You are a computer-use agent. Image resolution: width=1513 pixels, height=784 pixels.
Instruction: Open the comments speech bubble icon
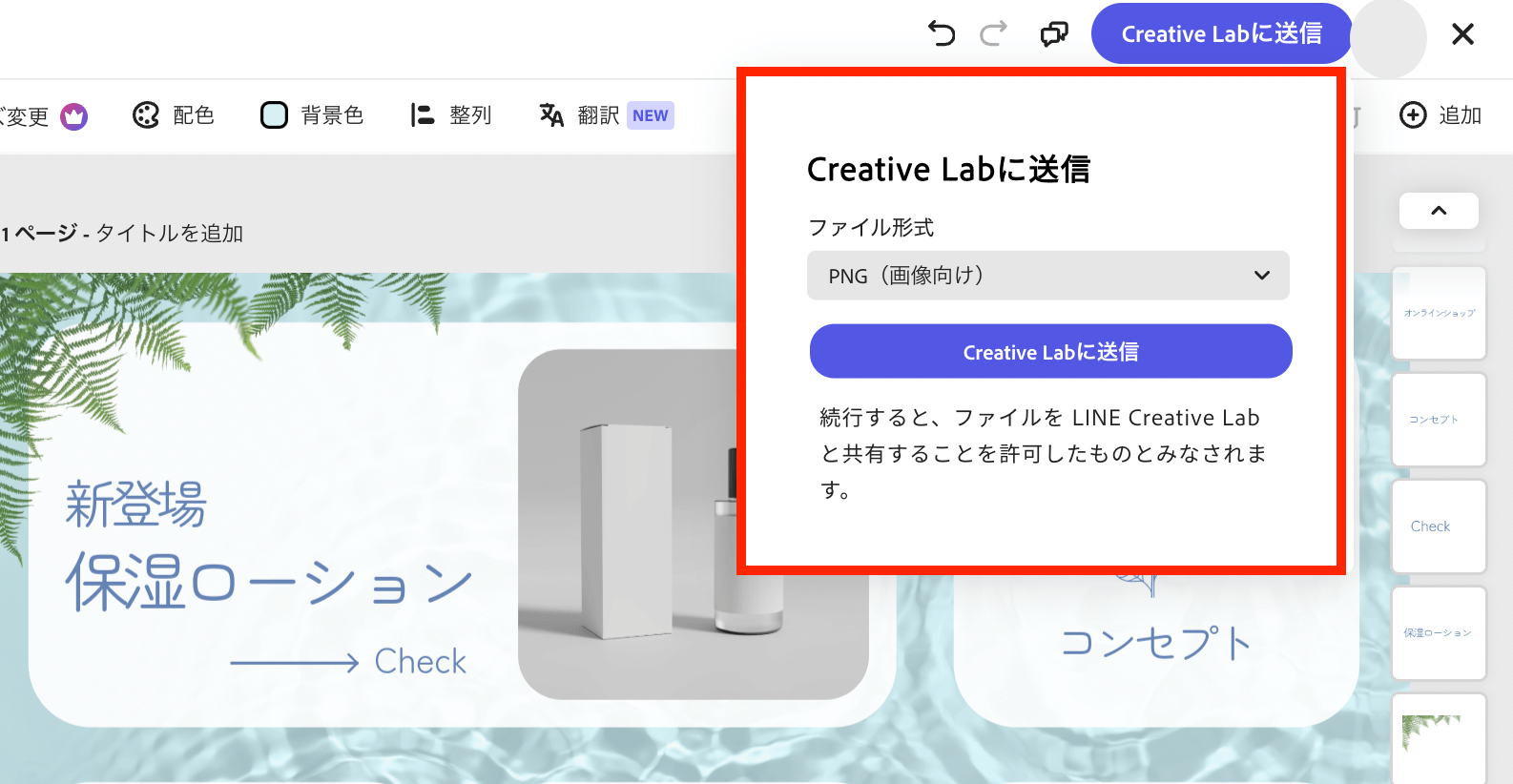click(x=1054, y=34)
